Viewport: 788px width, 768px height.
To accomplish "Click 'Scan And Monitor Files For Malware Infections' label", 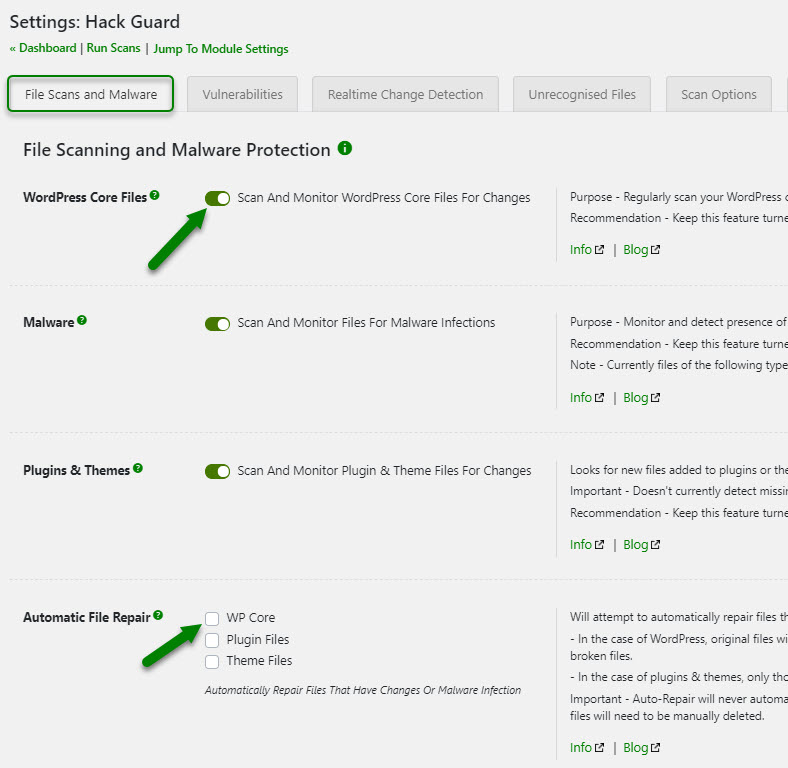I will 366,323.
